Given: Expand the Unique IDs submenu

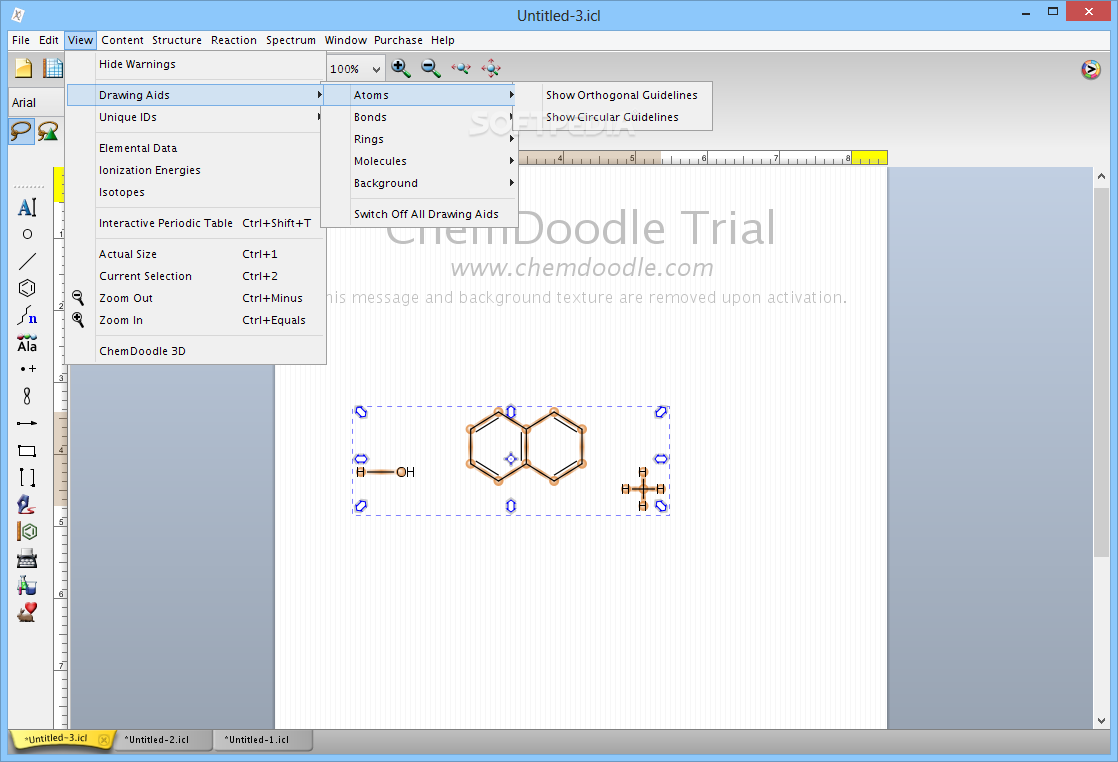Looking at the screenshot, I should pos(196,117).
